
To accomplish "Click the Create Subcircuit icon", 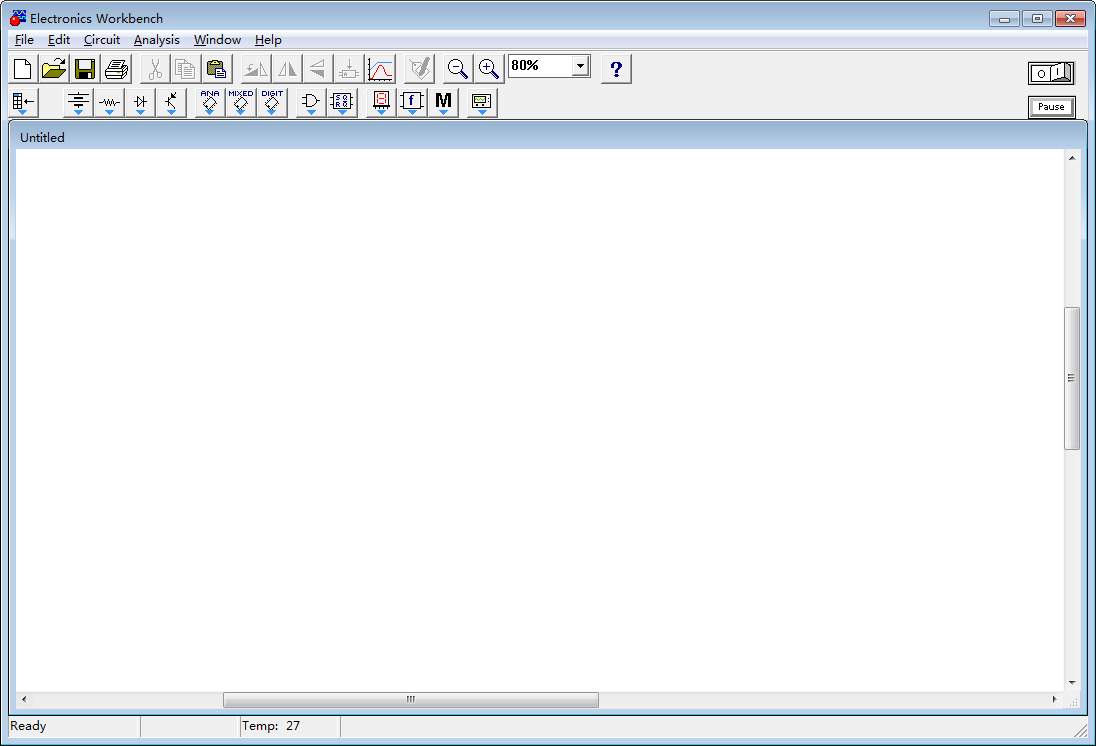I will [x=348, y=69].
